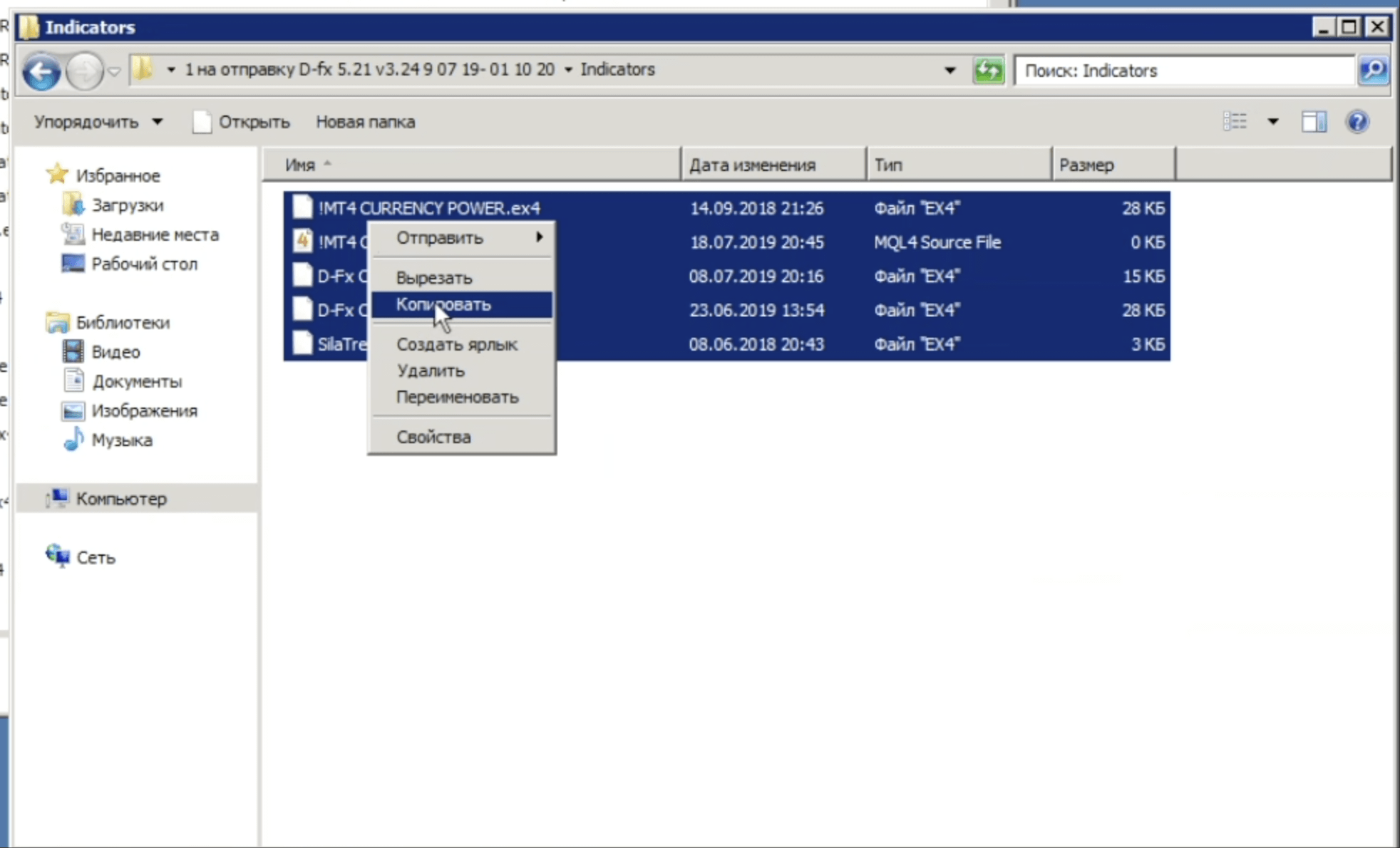Click the change view icon
Screen dimensions: 1400x848
(1235, 122)
